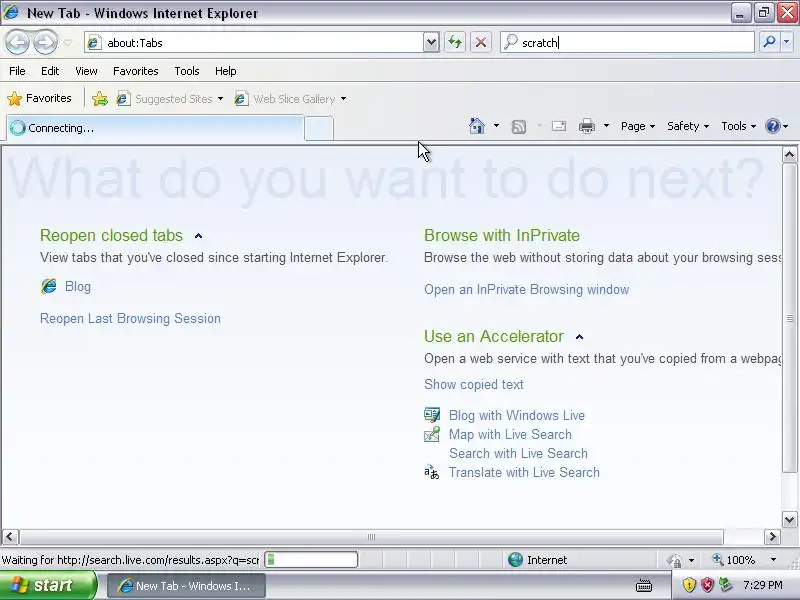Refresh the page with the green arrows icon

coord(455,42)
